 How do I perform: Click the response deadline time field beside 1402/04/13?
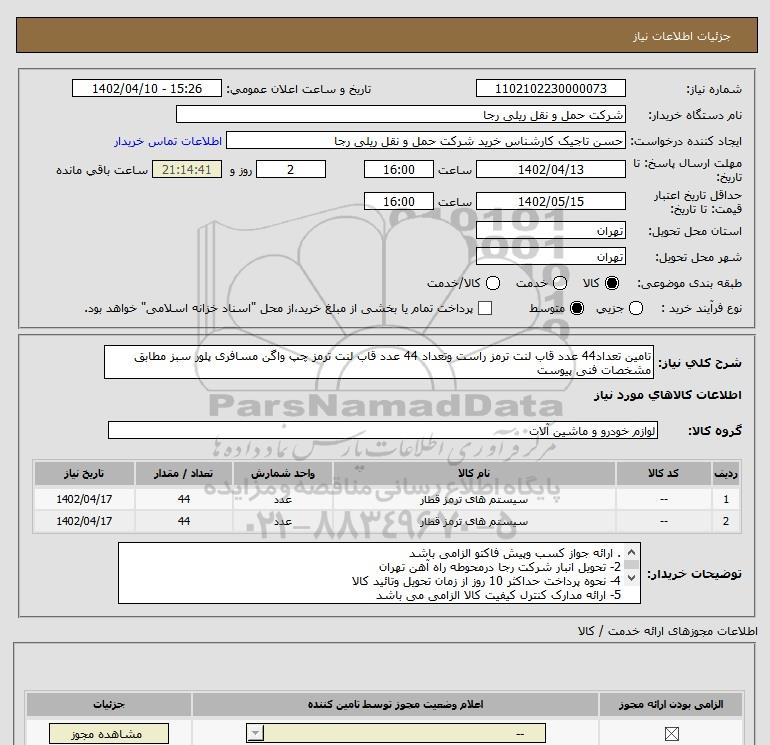[399, 170]
